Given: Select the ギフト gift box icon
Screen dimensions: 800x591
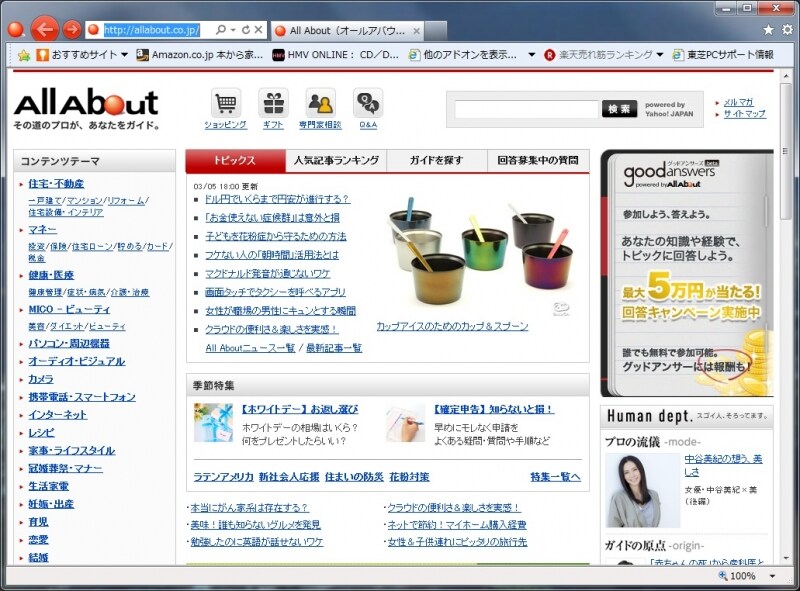Looking at the screenshot, I should [x=273, y=105].
